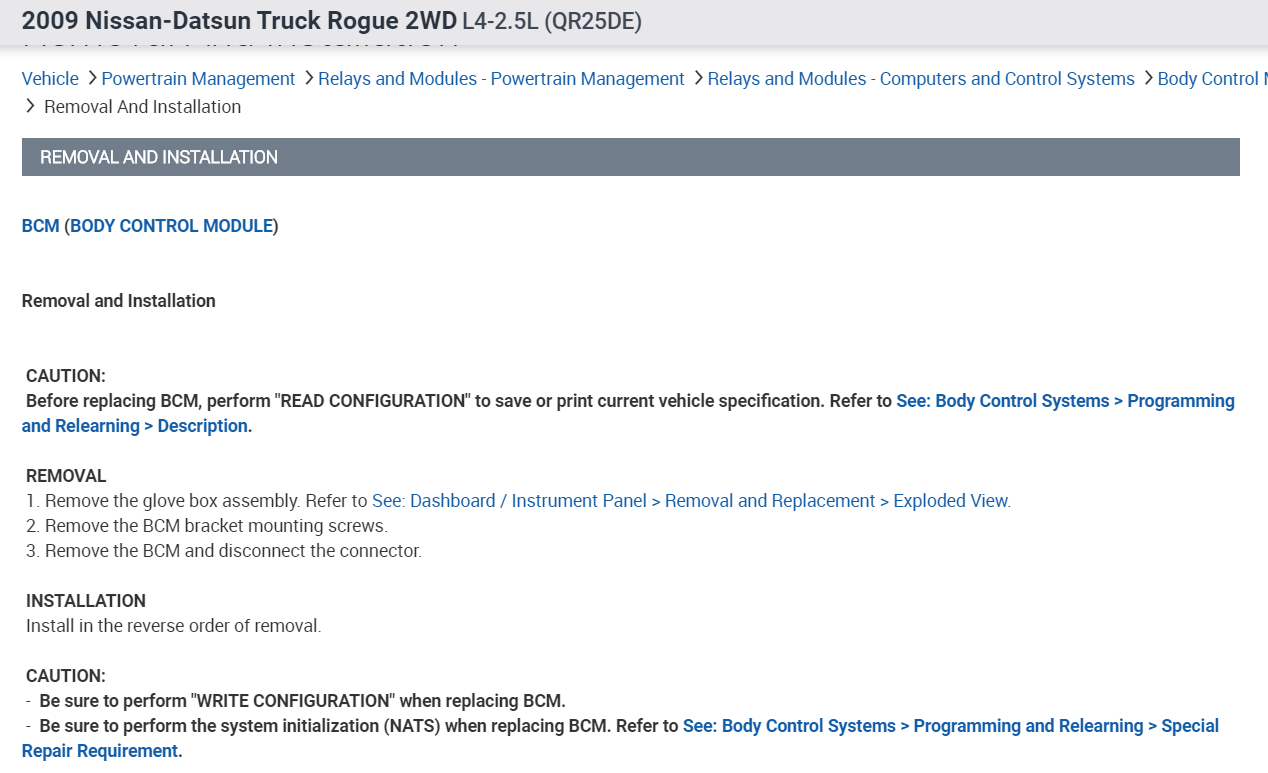This screenshot has height=773, width=1268.
Task: Click the BCM abbreviation link
Action: tap(40, 226)
